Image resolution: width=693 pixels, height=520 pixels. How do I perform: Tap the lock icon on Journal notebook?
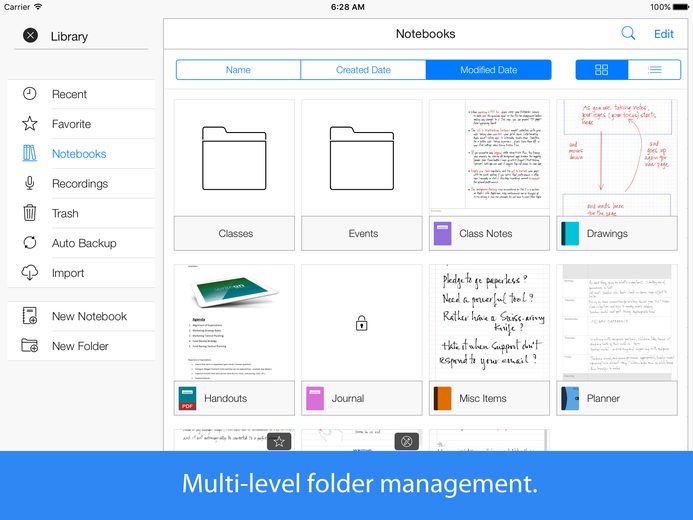(362, 323)
